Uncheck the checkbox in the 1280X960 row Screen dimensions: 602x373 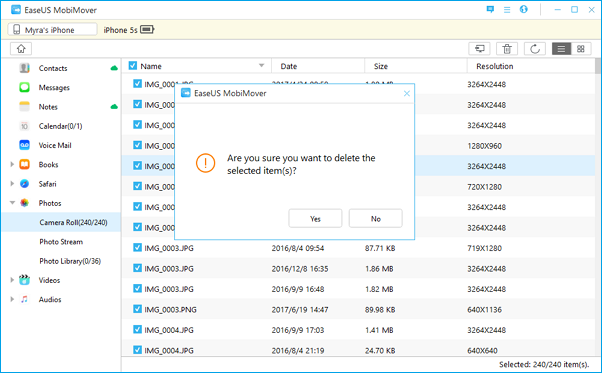[x=137, y=145]
